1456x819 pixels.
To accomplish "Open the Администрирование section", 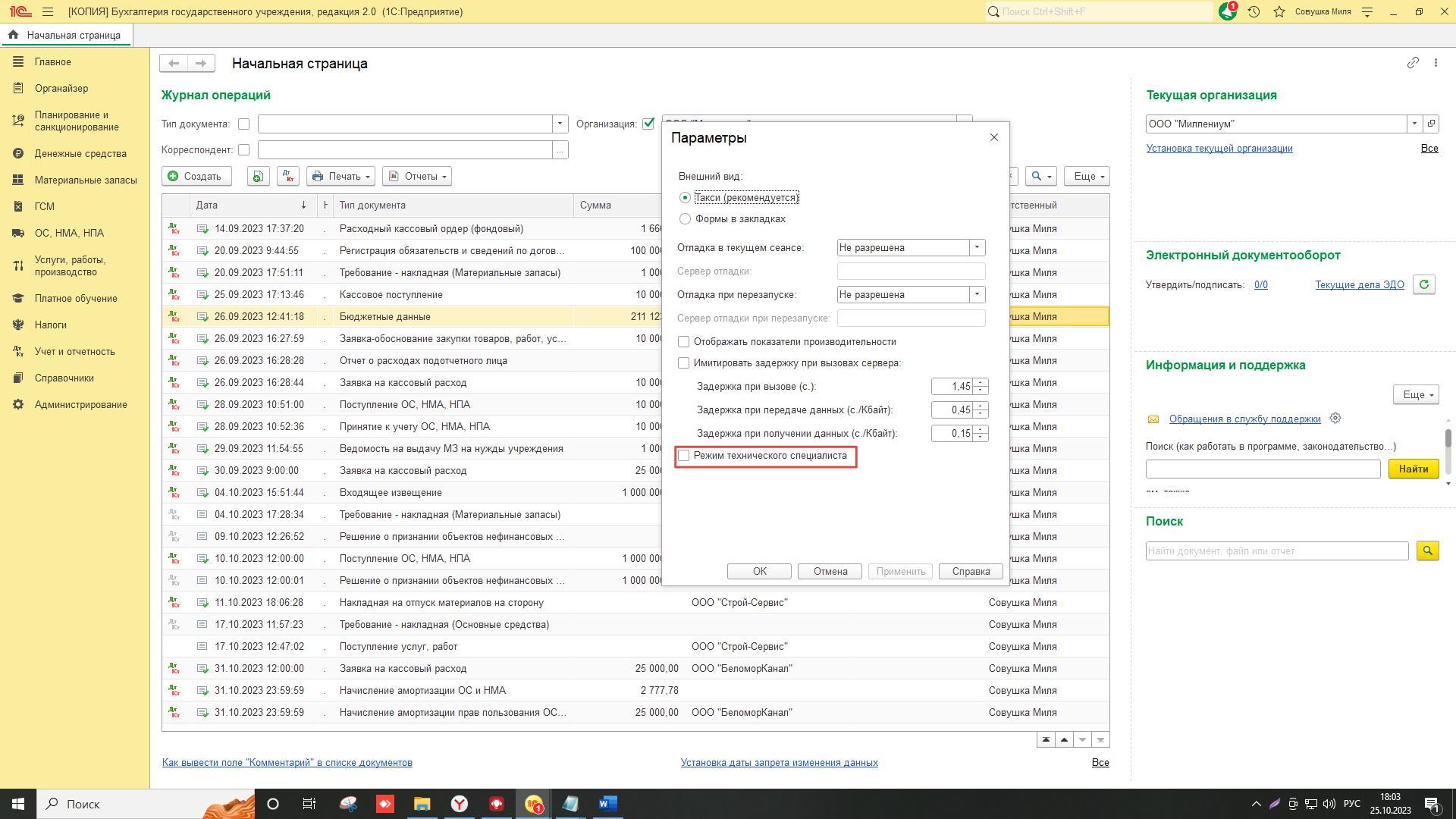I will tap(81, 404).
